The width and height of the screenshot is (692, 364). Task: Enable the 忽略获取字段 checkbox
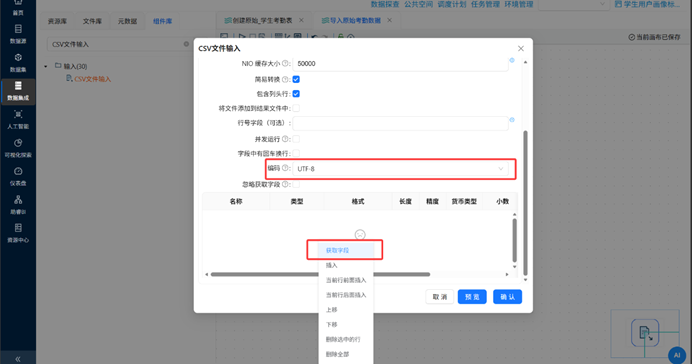[296, 184]
